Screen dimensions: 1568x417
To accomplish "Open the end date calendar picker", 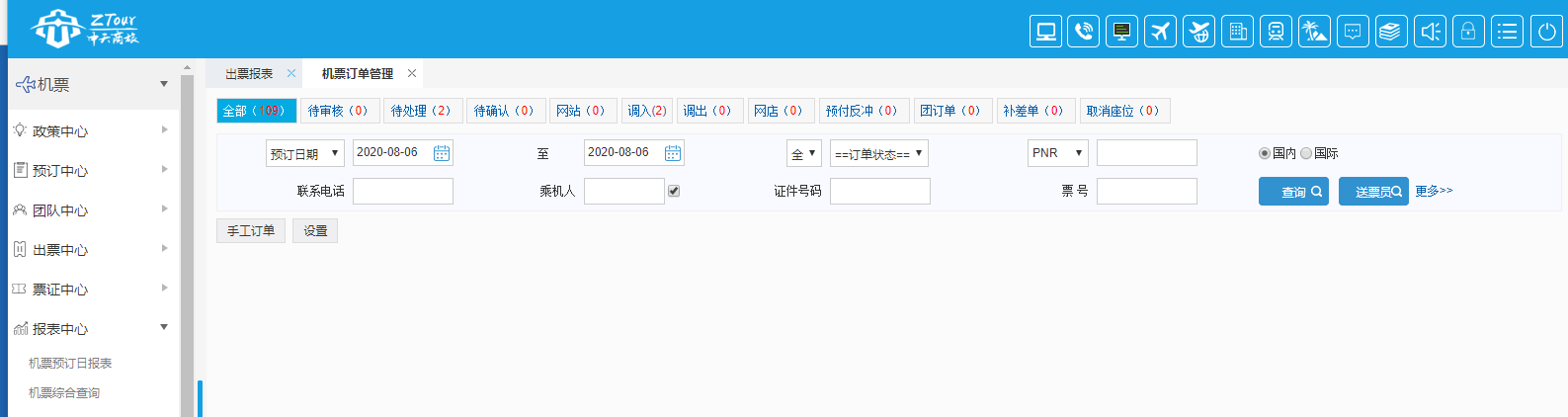I will pos(673,153).
